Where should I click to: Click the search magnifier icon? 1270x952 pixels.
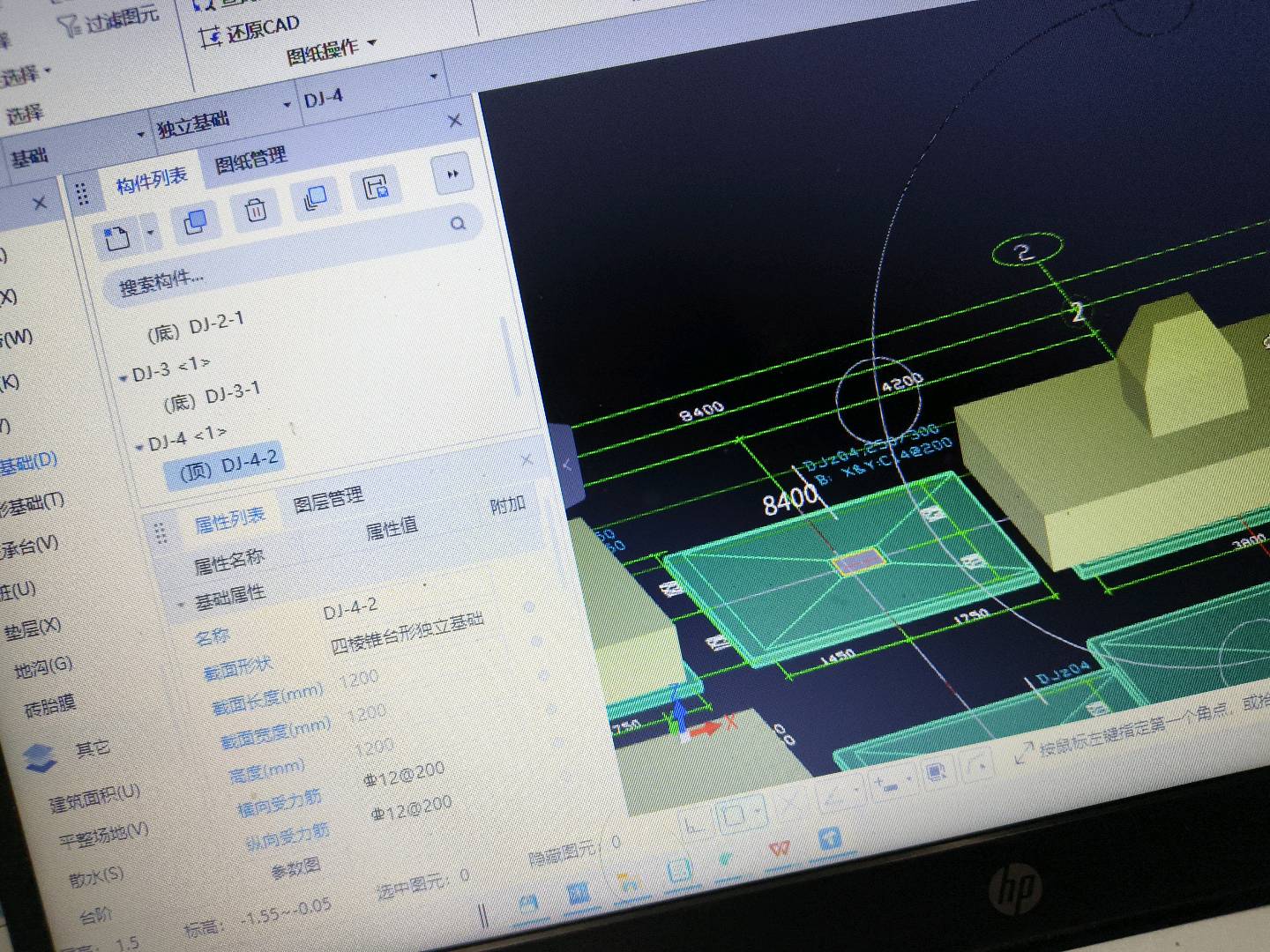(458, 224)
